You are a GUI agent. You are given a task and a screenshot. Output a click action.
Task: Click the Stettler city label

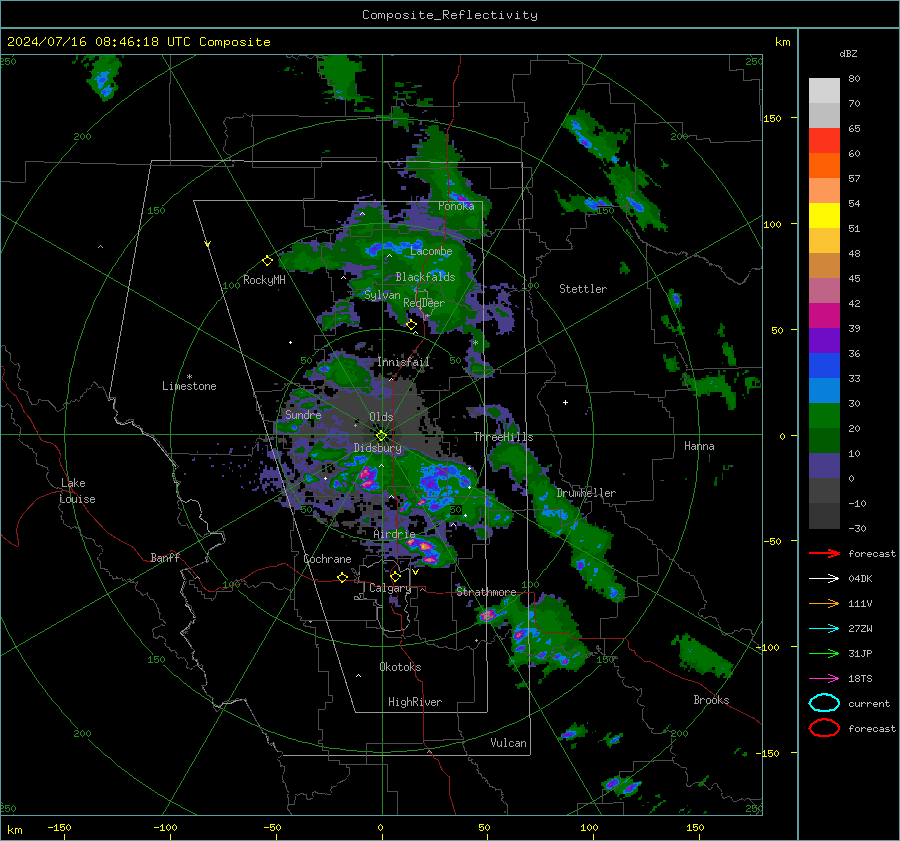click(583, 289)
